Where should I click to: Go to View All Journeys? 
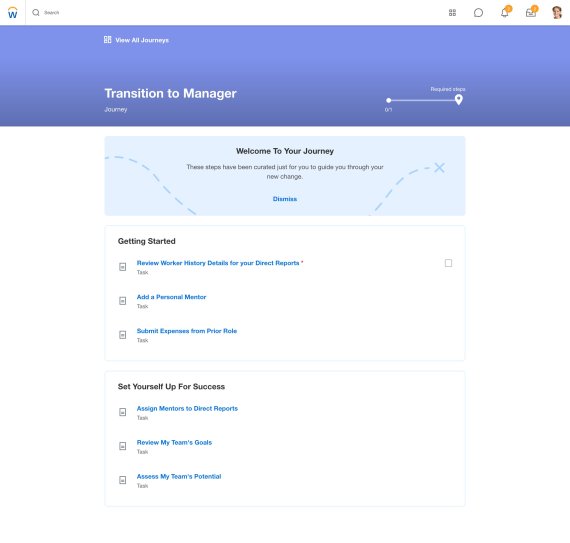click(x=142, y=40)
